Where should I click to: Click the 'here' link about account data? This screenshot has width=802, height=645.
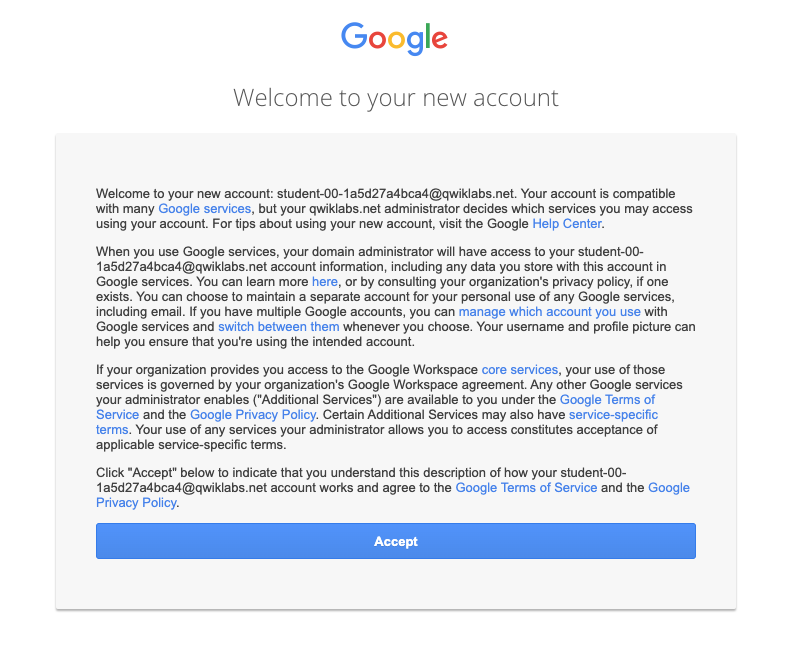325,282
